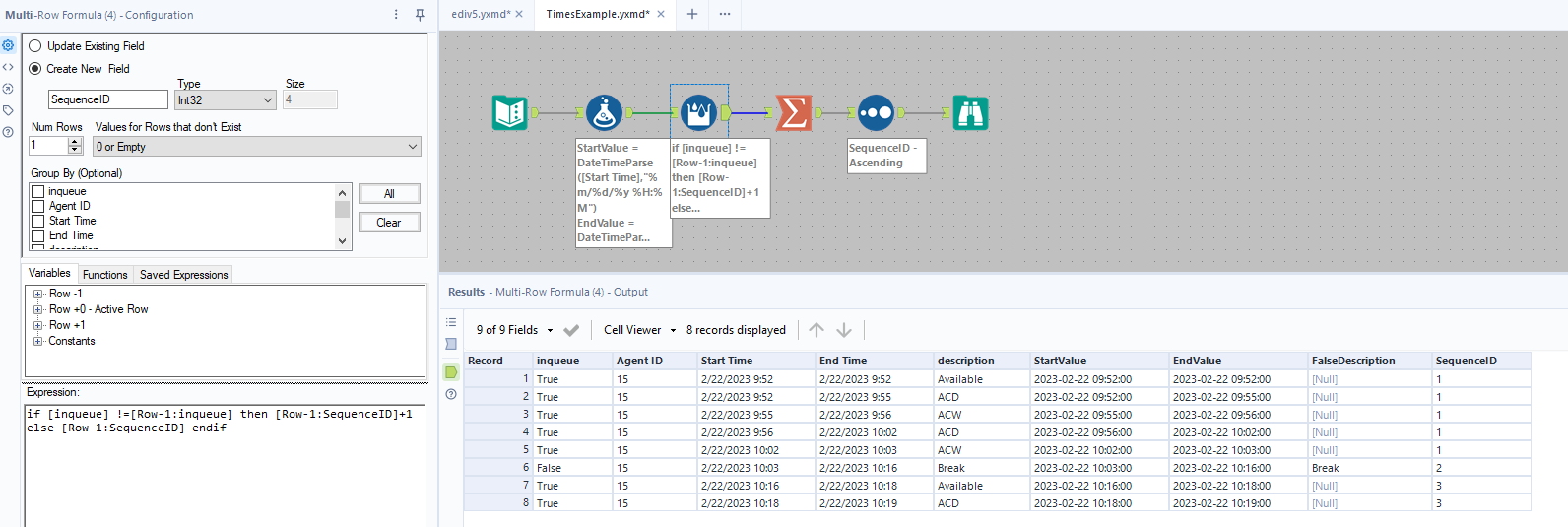Image resolution: width=1568 pixels, height=527 pixels.
Task: Select Update Existing Field radio button
Action: click(x=35, y=46)
